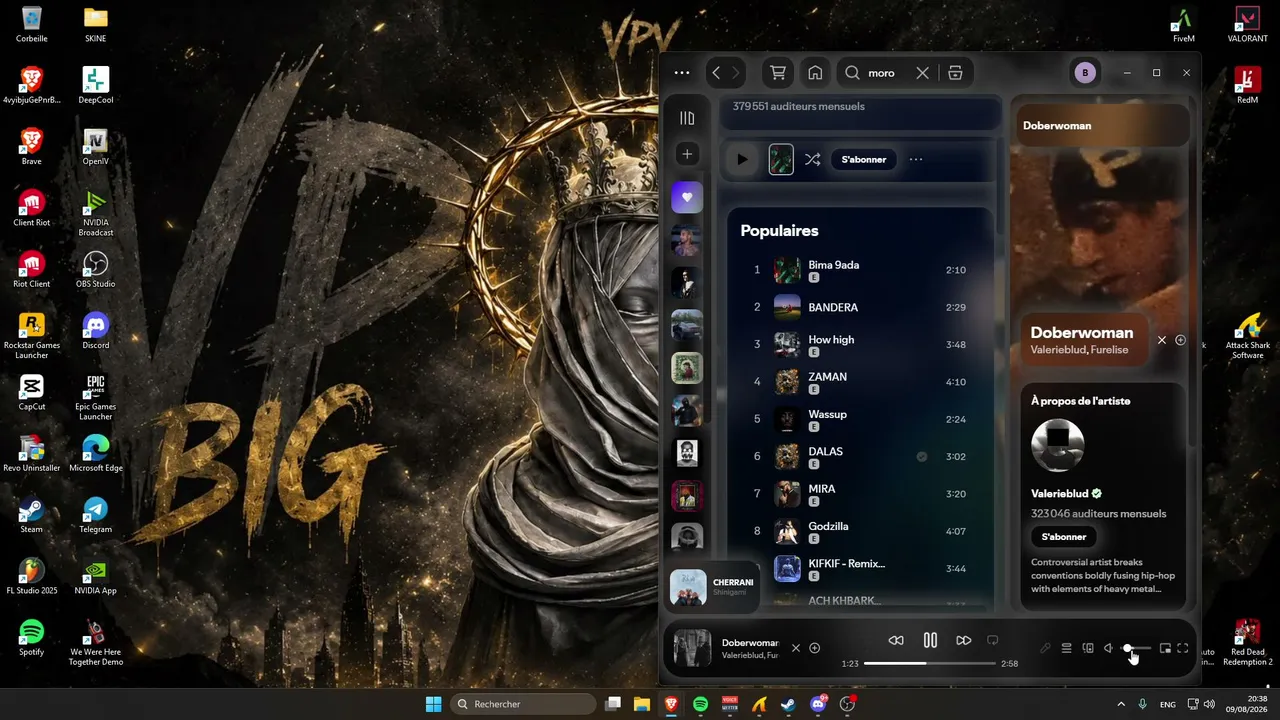Add playing track to Liked Songs
The height and width of the screenshot is (720, 1280).
coord(815,648)
